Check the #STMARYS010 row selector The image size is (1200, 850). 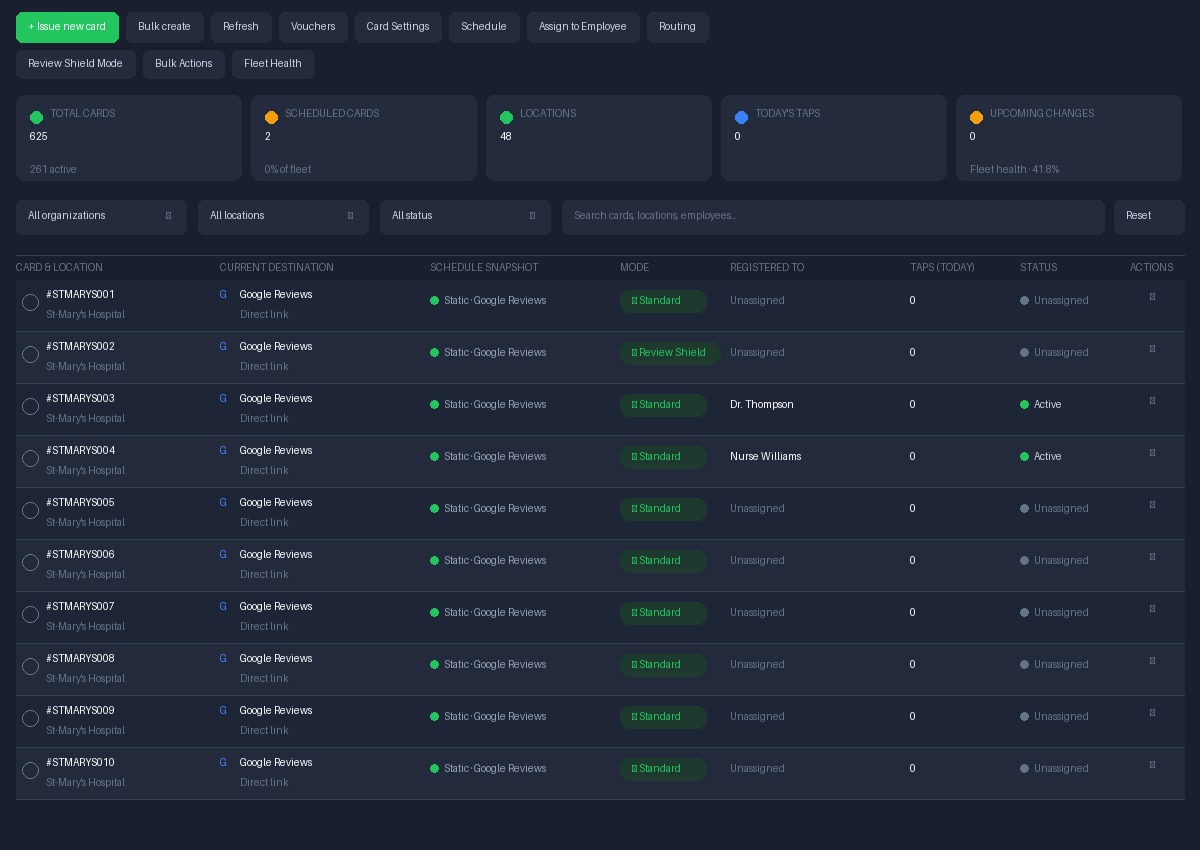30,770
